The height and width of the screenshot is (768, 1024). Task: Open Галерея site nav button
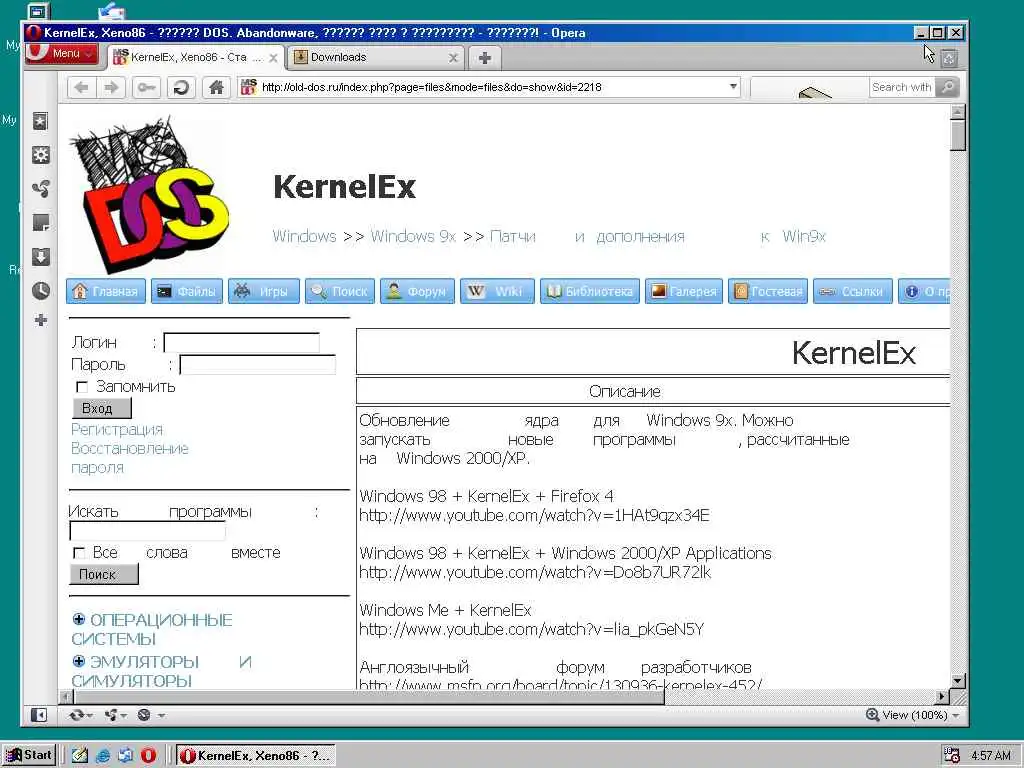pyautogui.click(x=684, y=291)
